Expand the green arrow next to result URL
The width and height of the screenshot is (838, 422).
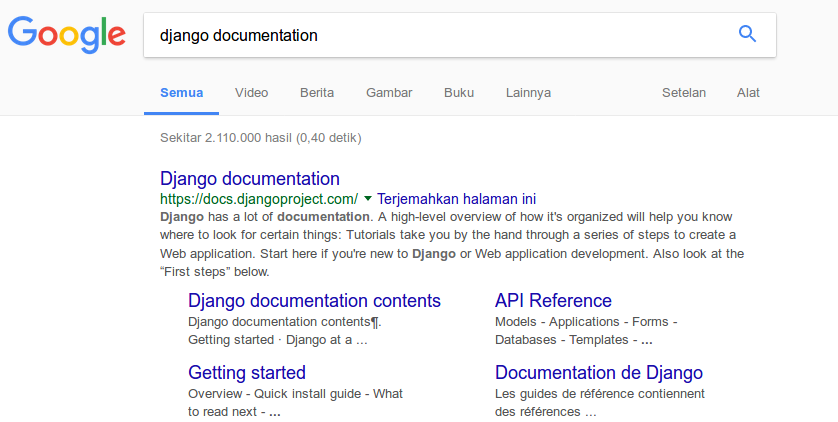(368, 199)
